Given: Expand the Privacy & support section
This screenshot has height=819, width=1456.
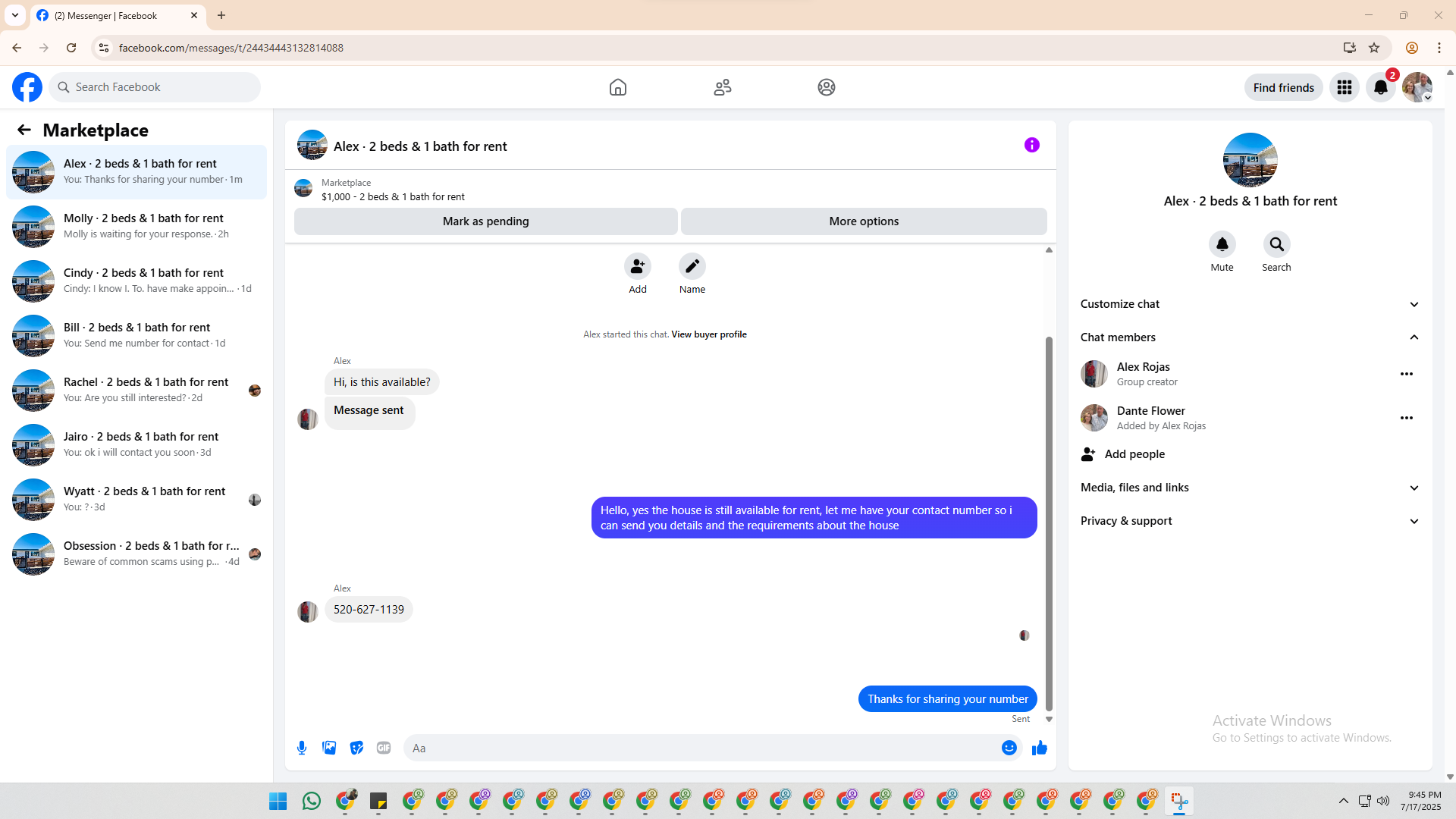Looking at the screenshot, I should 1250,521.
